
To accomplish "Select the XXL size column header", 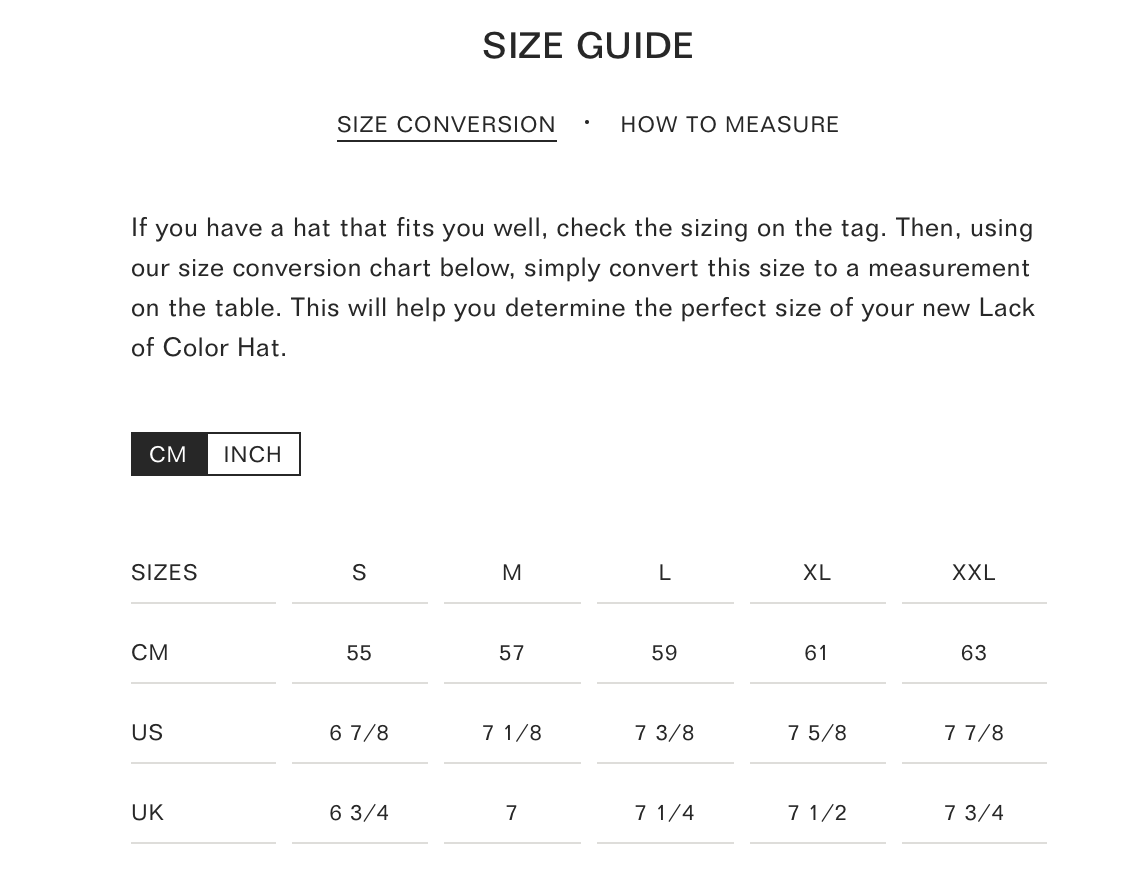I will pos(973,573).
